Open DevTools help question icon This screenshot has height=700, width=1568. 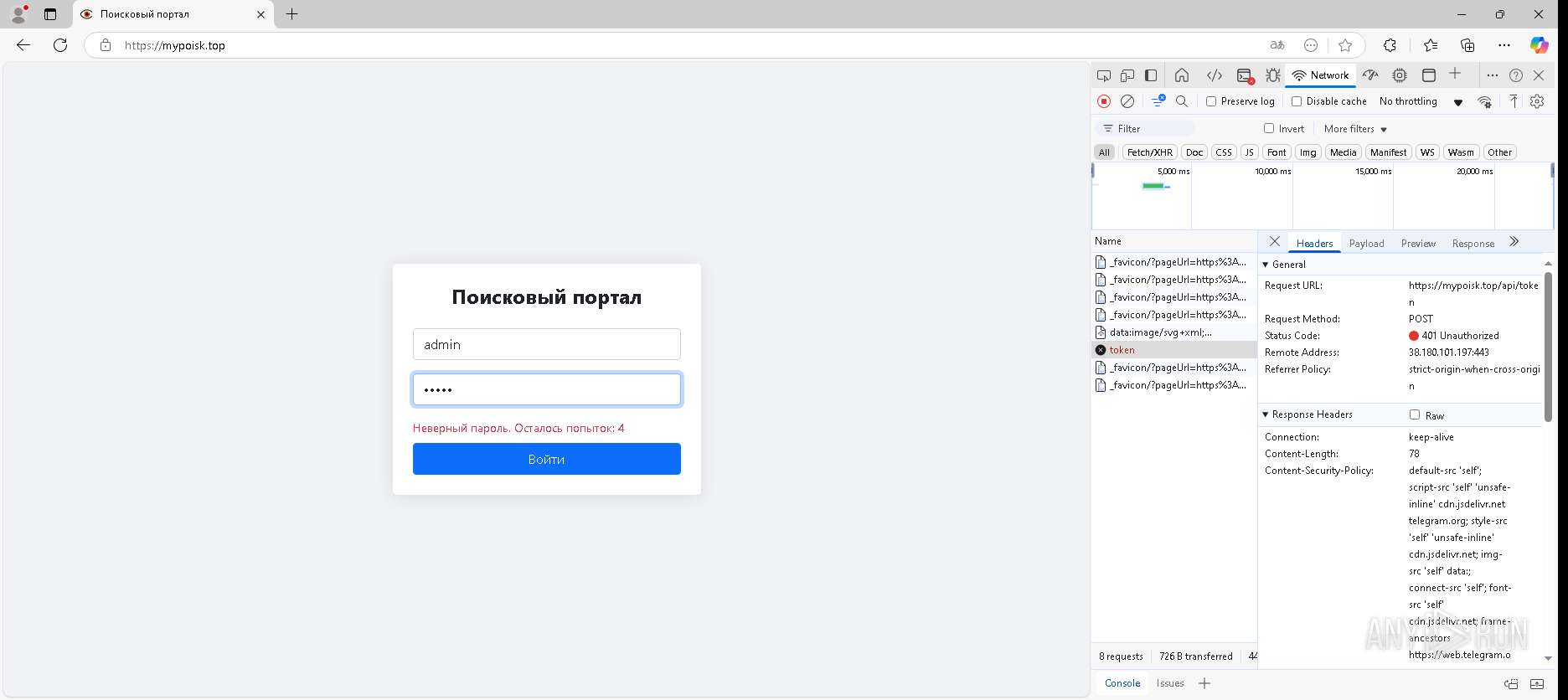1516,75
